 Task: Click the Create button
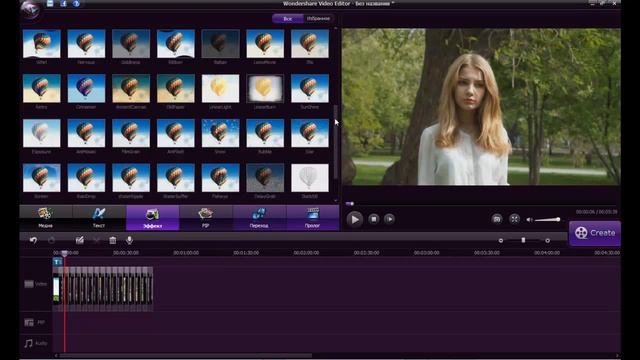point(595,233)
